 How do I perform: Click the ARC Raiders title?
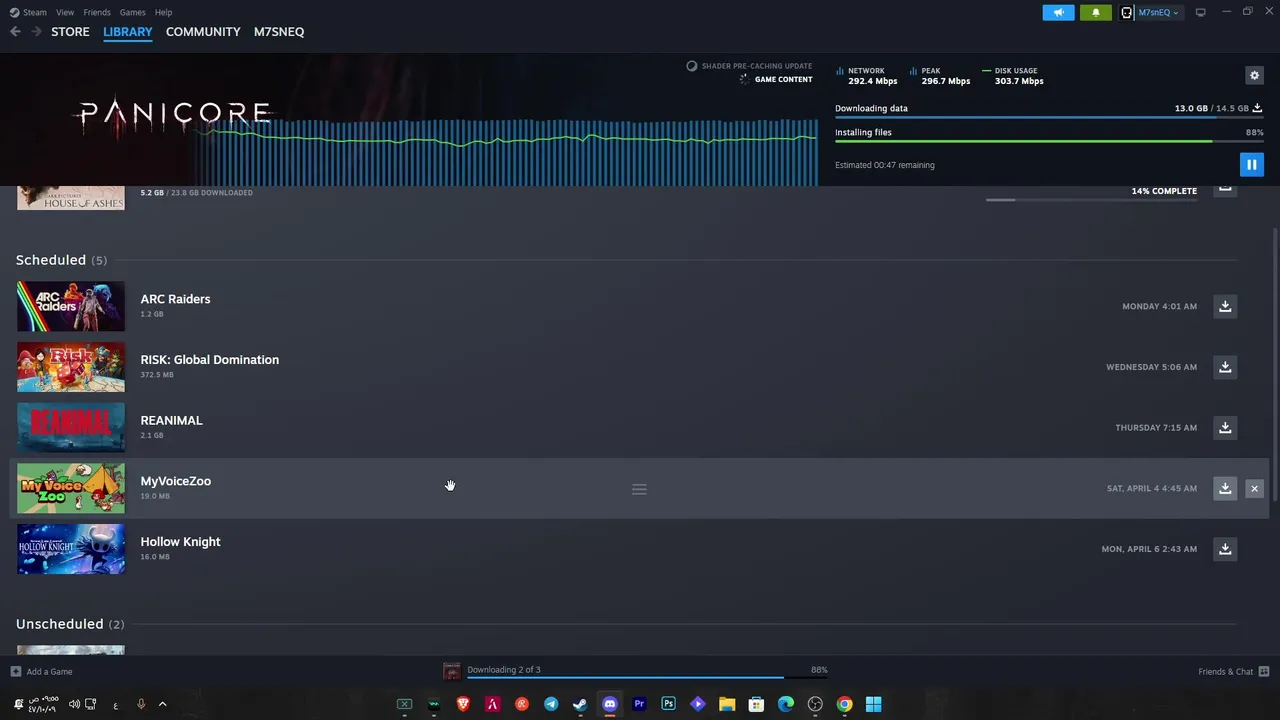pos(175,299)
